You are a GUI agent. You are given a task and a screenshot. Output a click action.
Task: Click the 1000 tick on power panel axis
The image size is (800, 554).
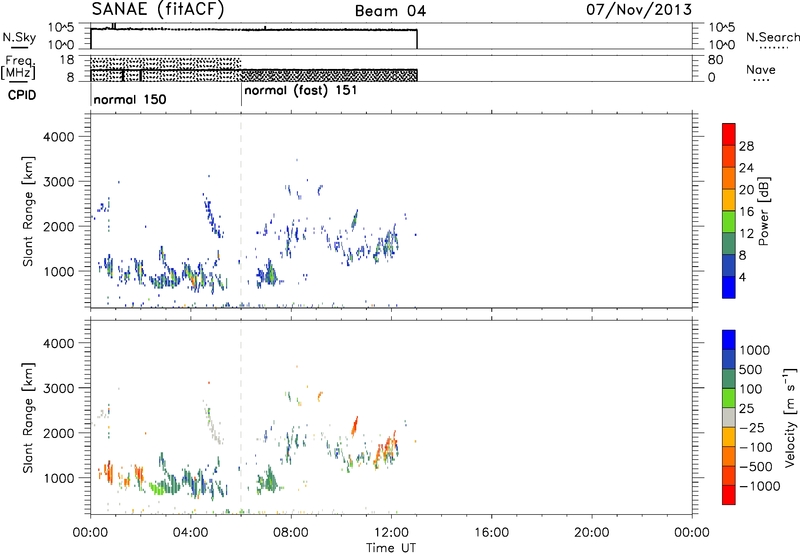click(x=58, y=271)
